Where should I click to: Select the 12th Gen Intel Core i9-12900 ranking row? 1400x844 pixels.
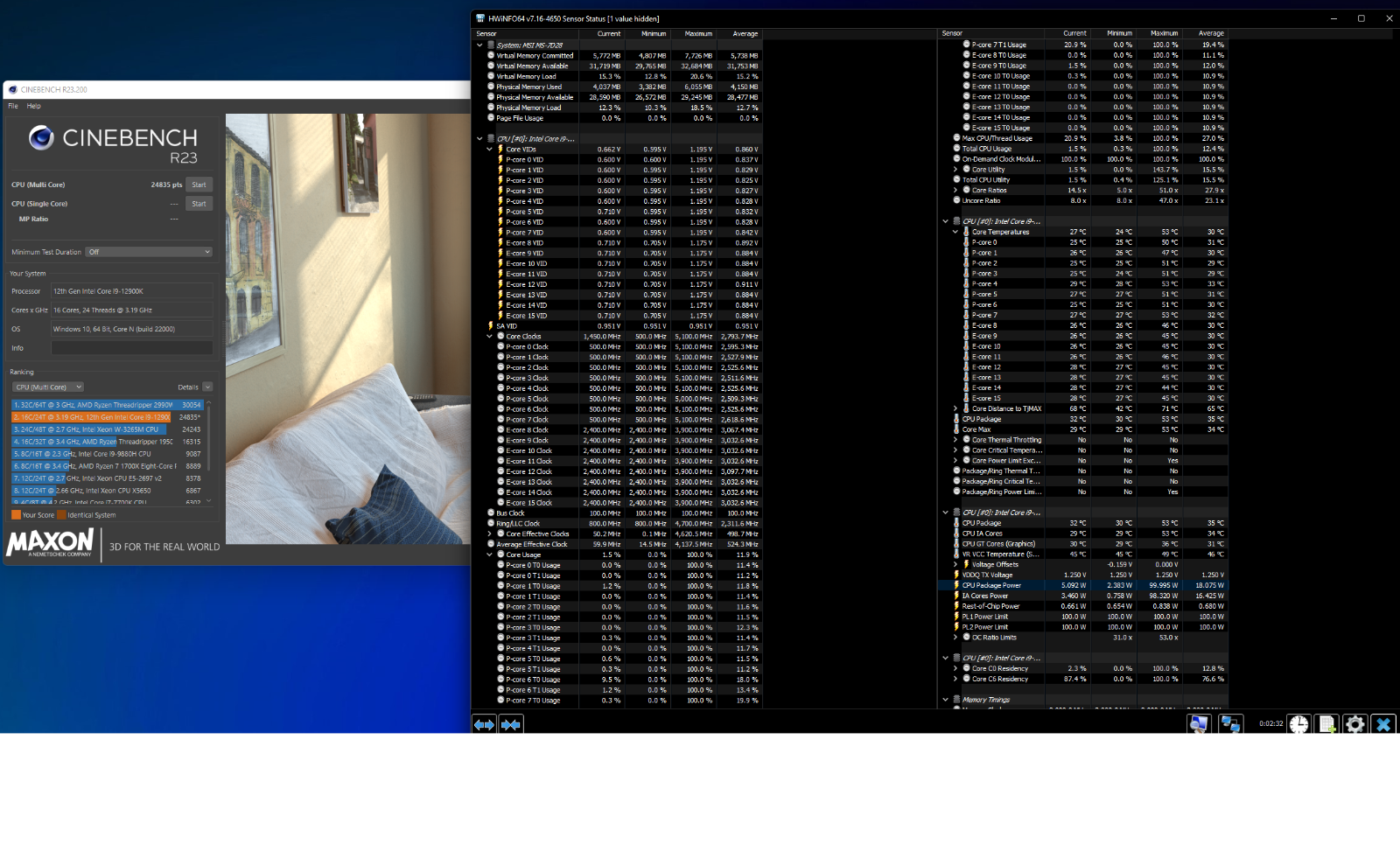pos(108,417)
